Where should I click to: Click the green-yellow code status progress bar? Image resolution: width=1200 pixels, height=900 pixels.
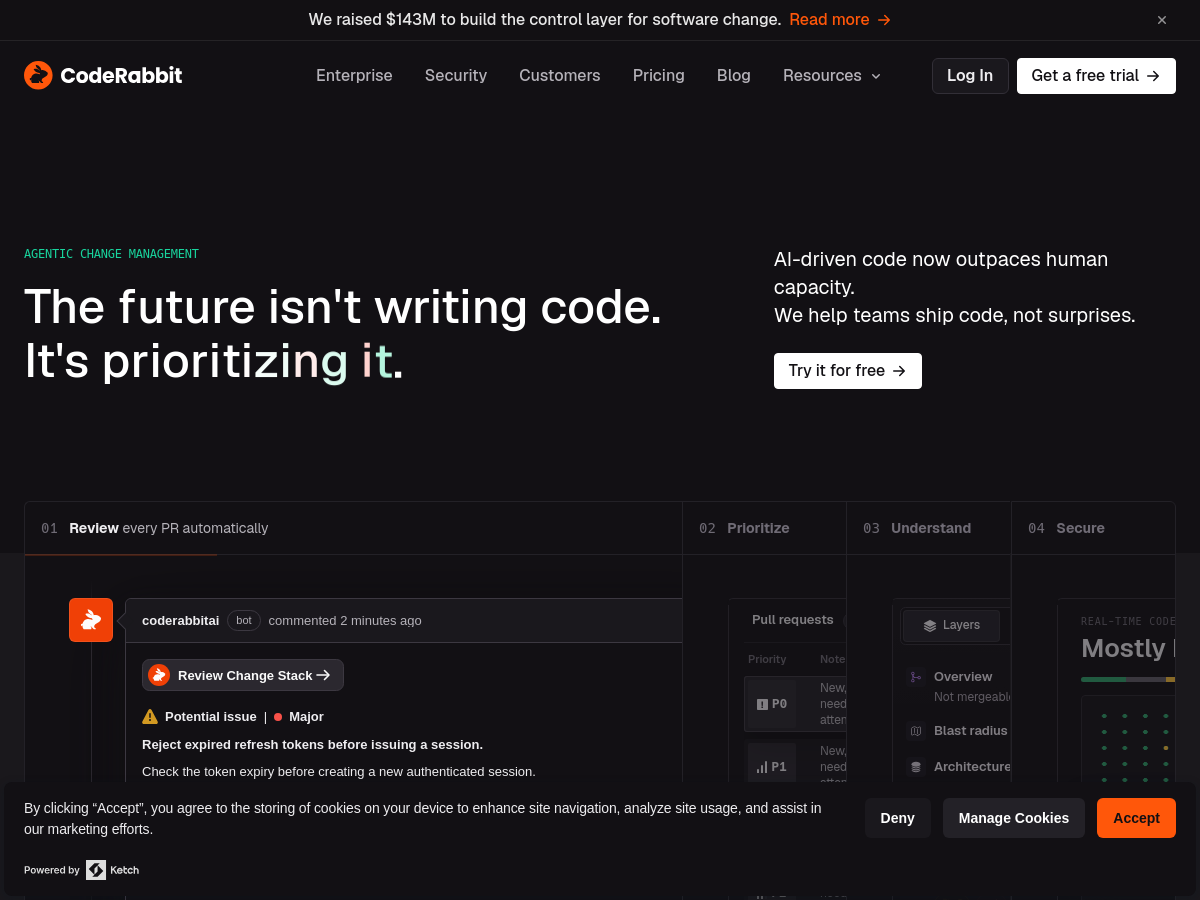[x=1128, y=679]
